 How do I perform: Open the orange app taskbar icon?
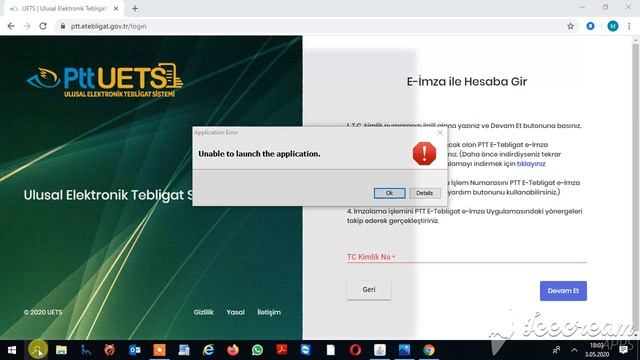(159, 350)
